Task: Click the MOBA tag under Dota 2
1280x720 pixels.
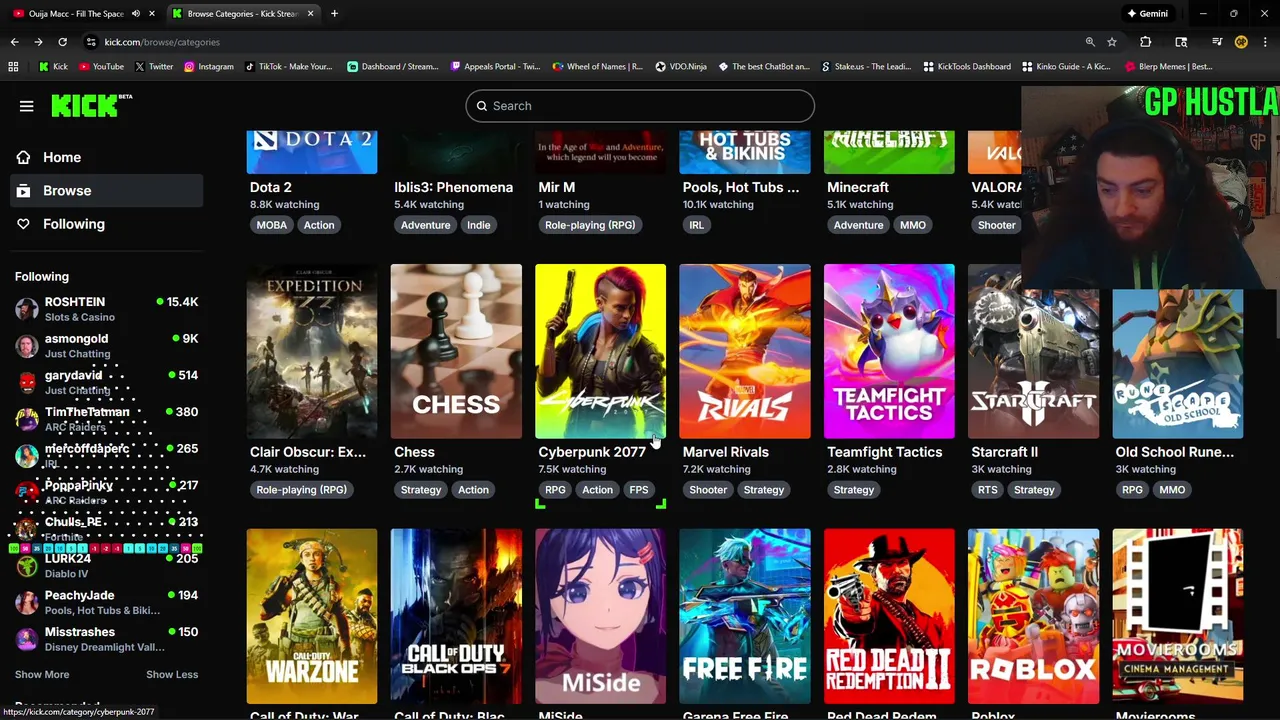Action: (x=271, y=225)
